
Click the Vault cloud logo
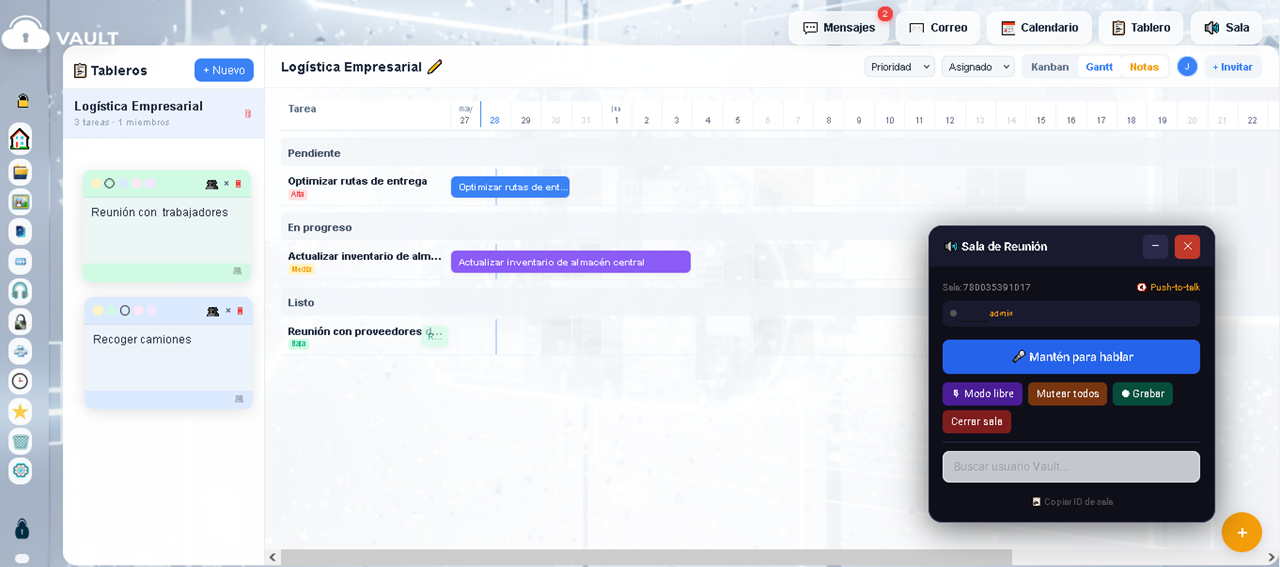[25, 33]
